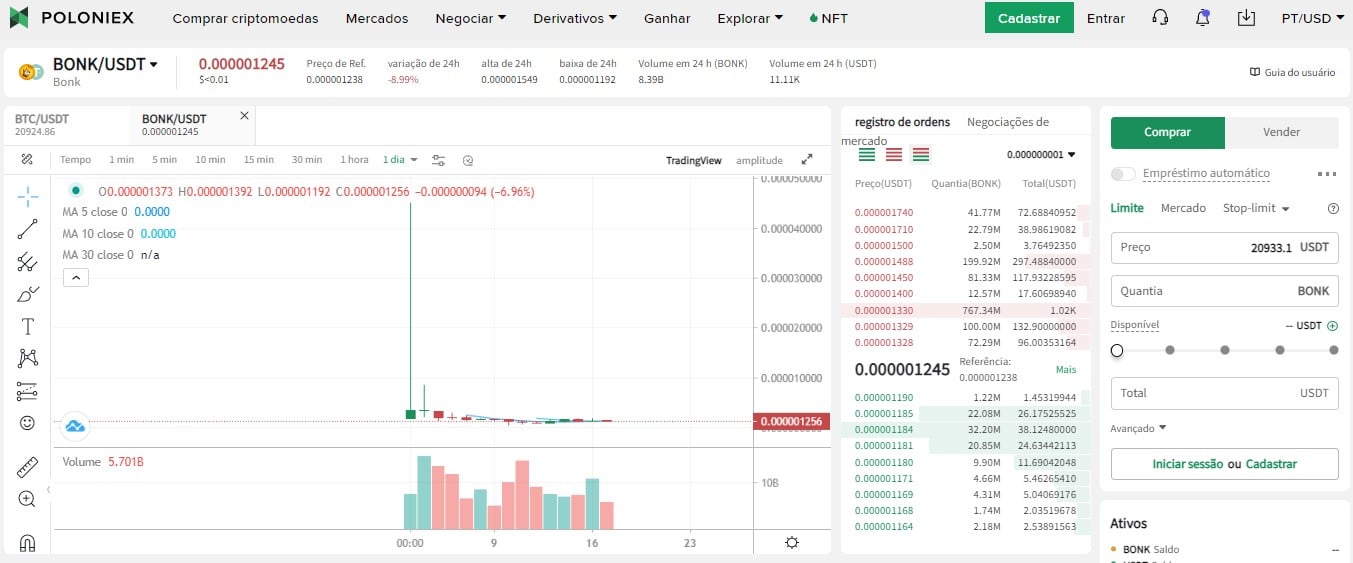Switch to the BTC/USDT chart tab
The height and width of the screenshot is (563, 1353).
[66, 124]
